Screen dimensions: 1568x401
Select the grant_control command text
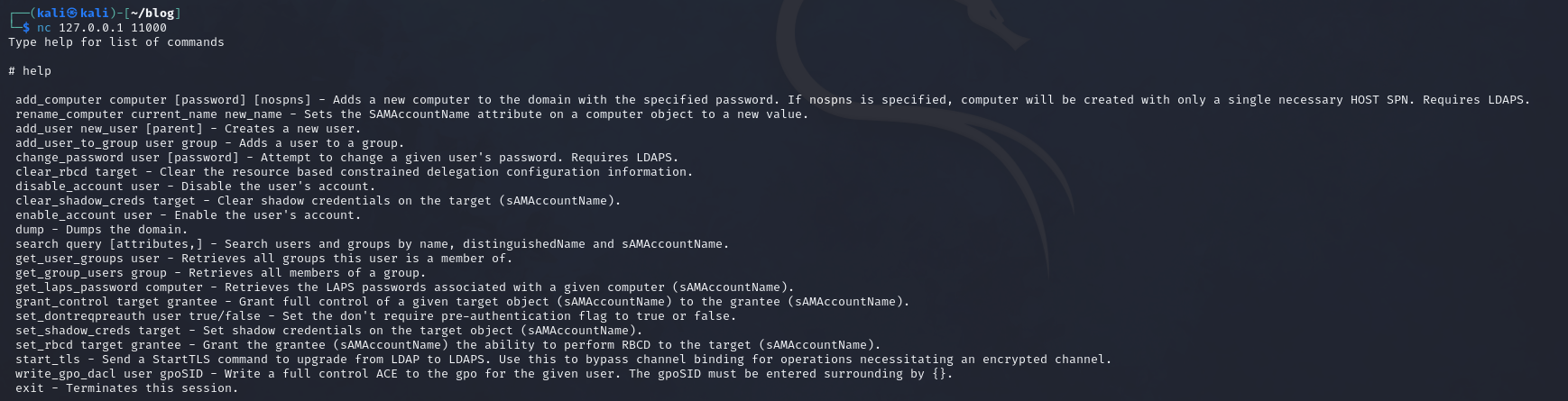pyautogui.click(x=62, y=302)
